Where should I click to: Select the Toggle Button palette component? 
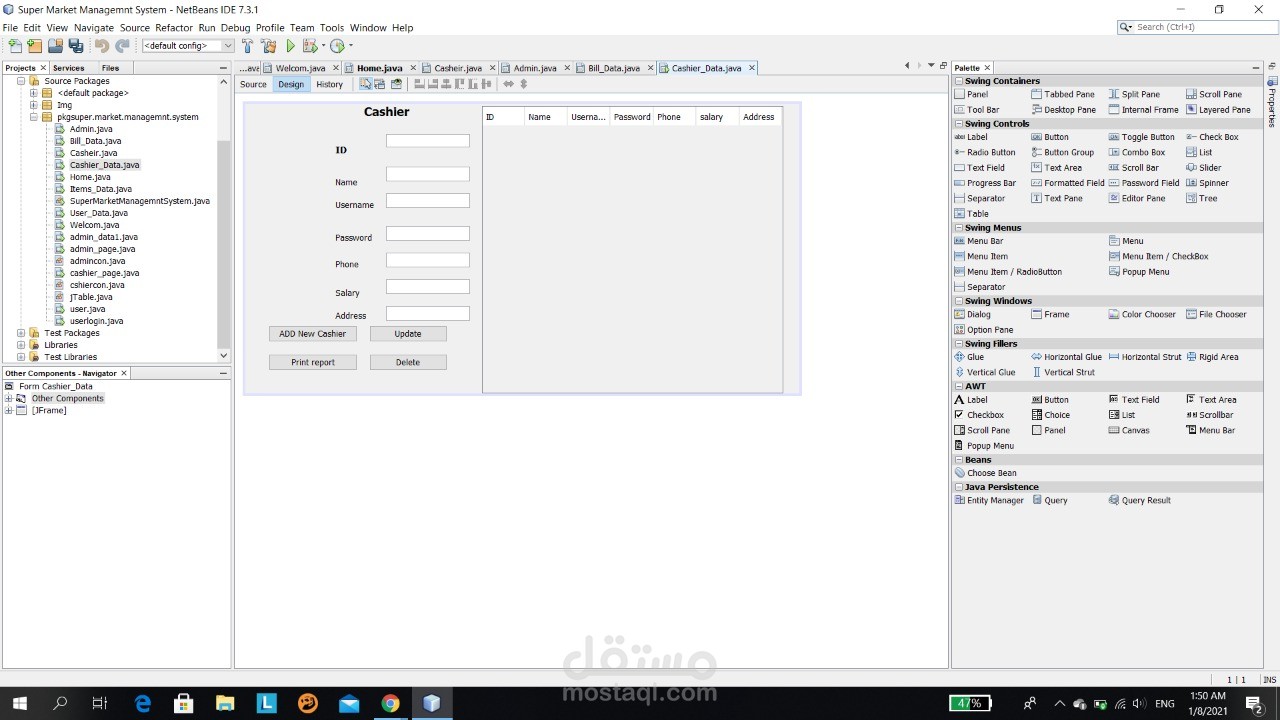pos(1142,137)
